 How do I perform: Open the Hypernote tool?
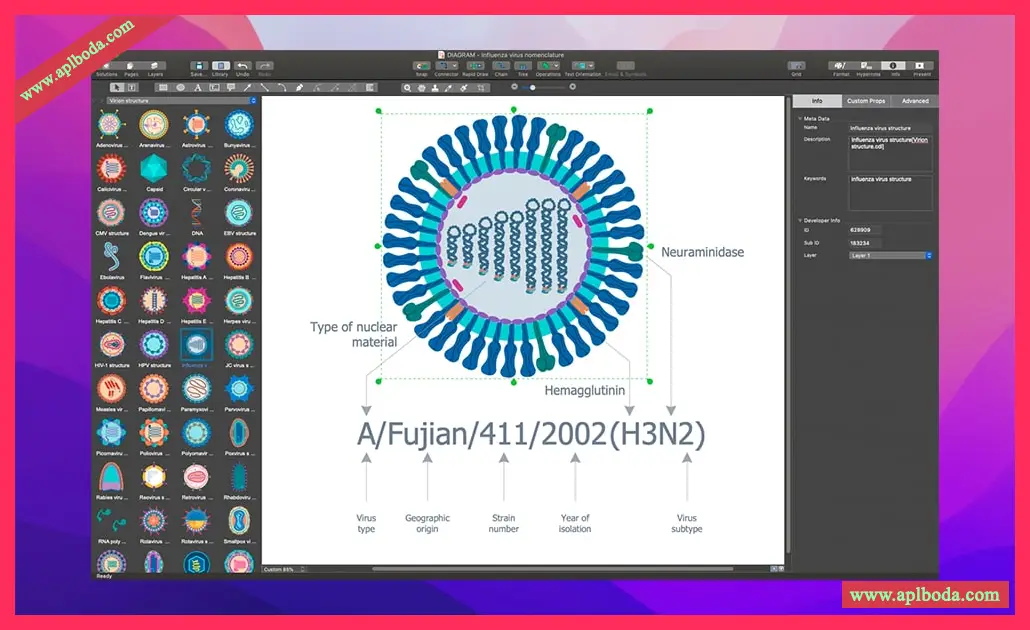[868, 66]
